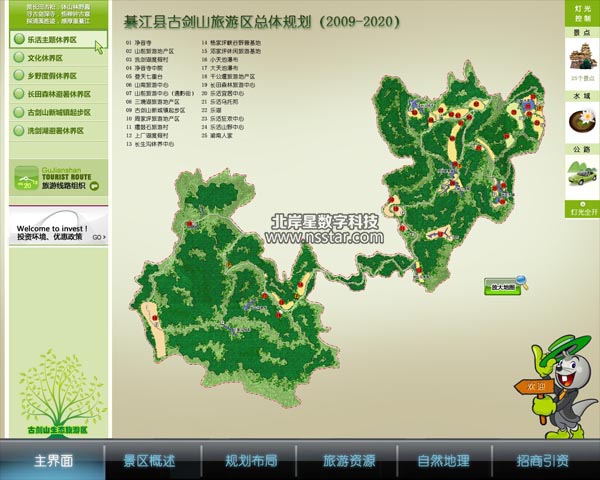The width and height of the screenshot is (600, 480).
Task: Switch to the 主界面 tab
Action: click(x=53, y=461)
